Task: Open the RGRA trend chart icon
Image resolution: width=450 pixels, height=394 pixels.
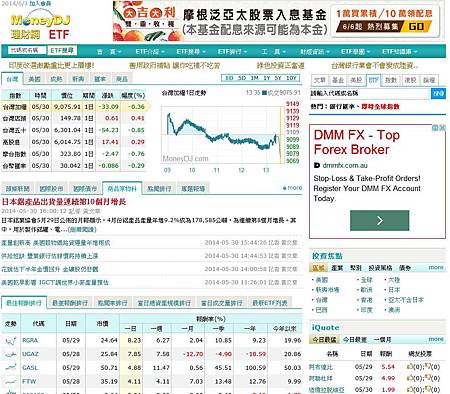Action: click(x=11, y=340)
